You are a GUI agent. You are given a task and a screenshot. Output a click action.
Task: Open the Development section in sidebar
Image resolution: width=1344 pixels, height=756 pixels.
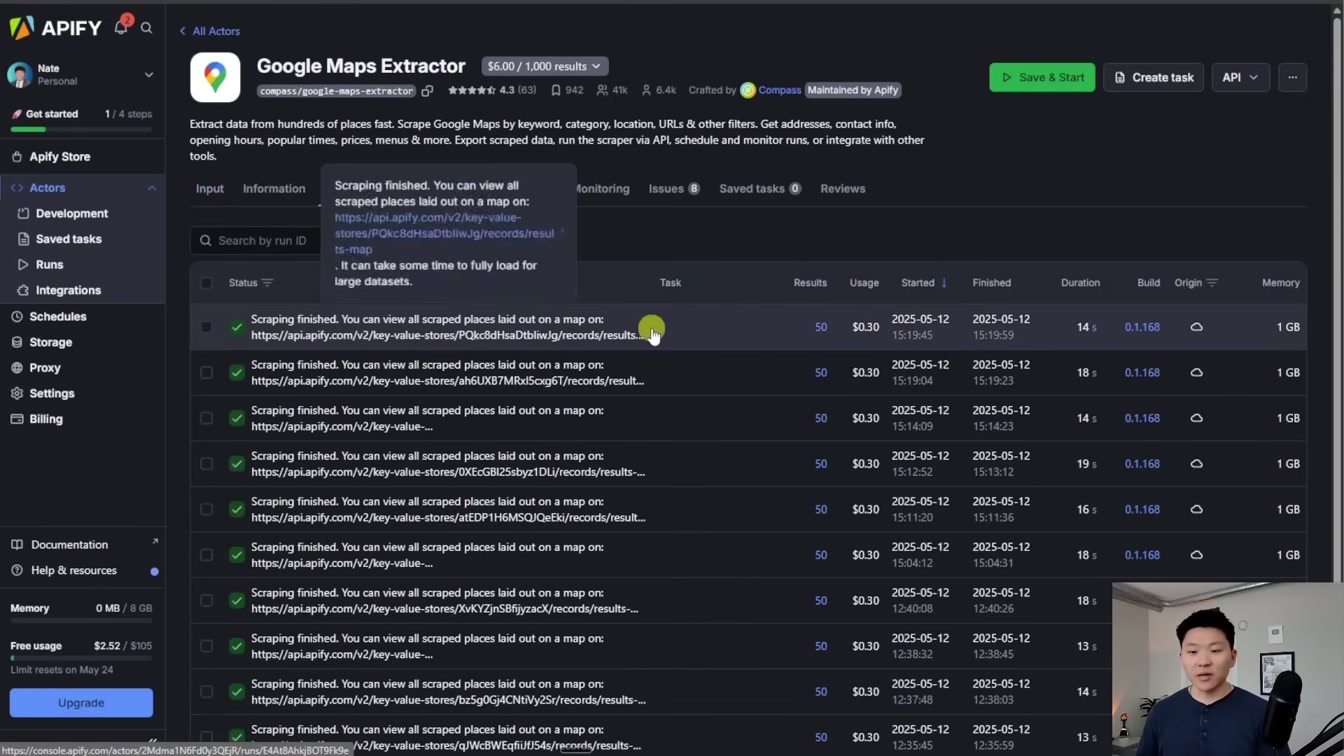pos(72,213)
